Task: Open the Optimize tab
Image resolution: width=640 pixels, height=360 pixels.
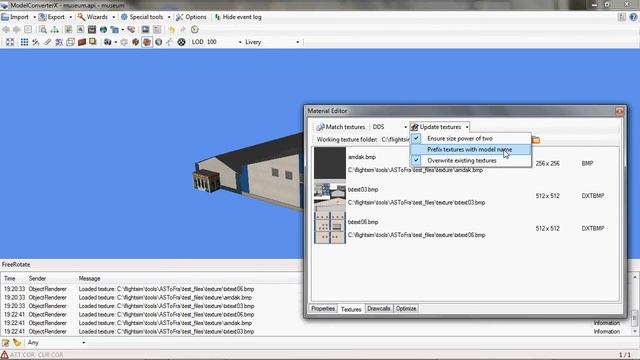Action: 406,309
